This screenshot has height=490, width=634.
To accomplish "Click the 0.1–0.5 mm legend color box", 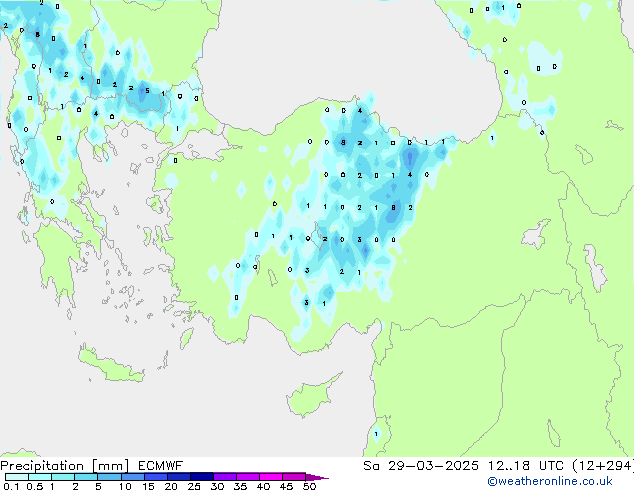I will point(17,477).
